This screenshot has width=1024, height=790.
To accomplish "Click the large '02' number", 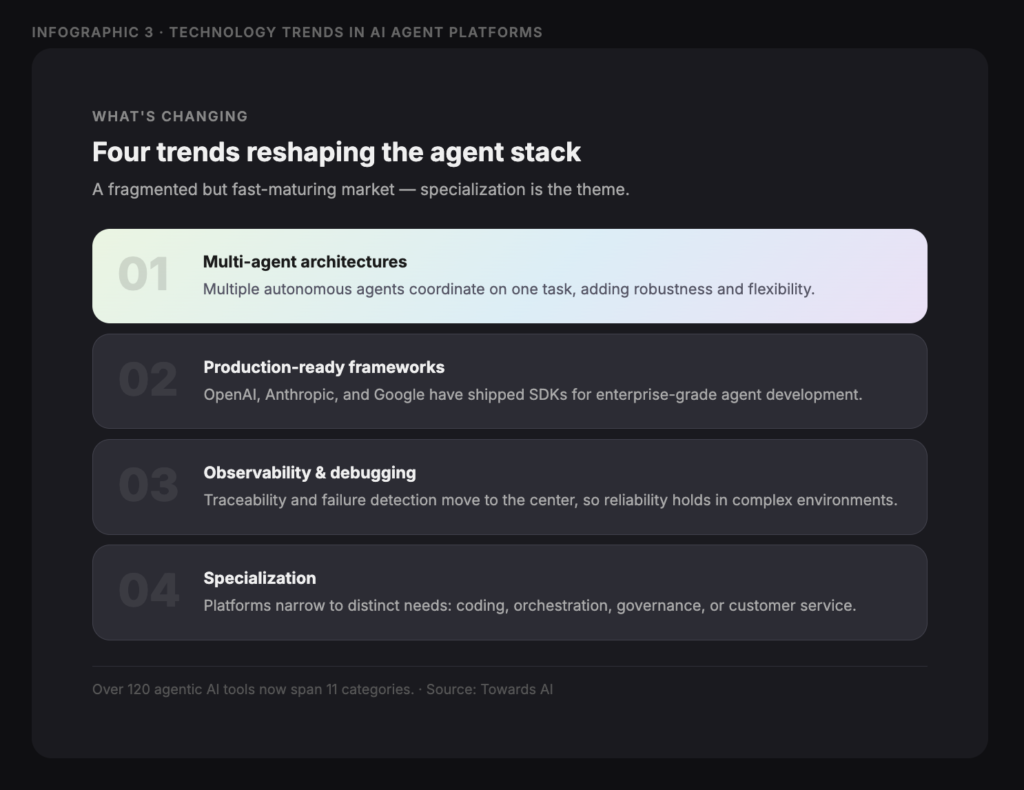I will point(148,379).
